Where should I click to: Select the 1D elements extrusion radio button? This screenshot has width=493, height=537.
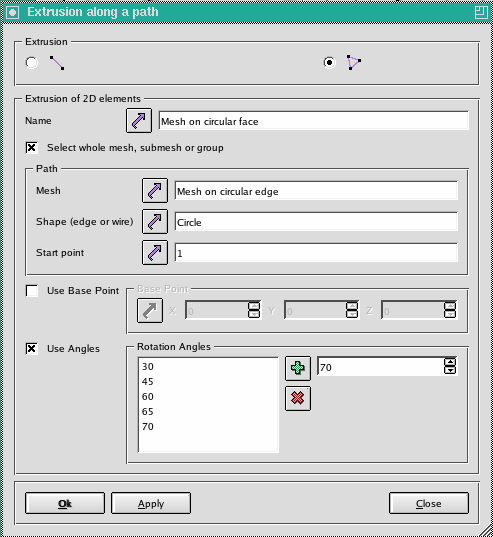[x=32, y=63]
